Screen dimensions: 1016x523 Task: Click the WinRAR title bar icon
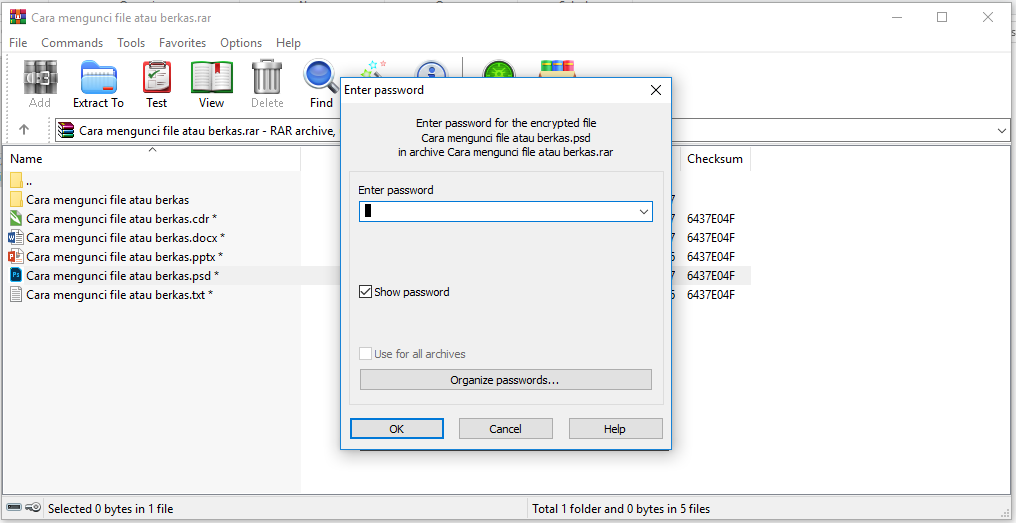[17, 17]
